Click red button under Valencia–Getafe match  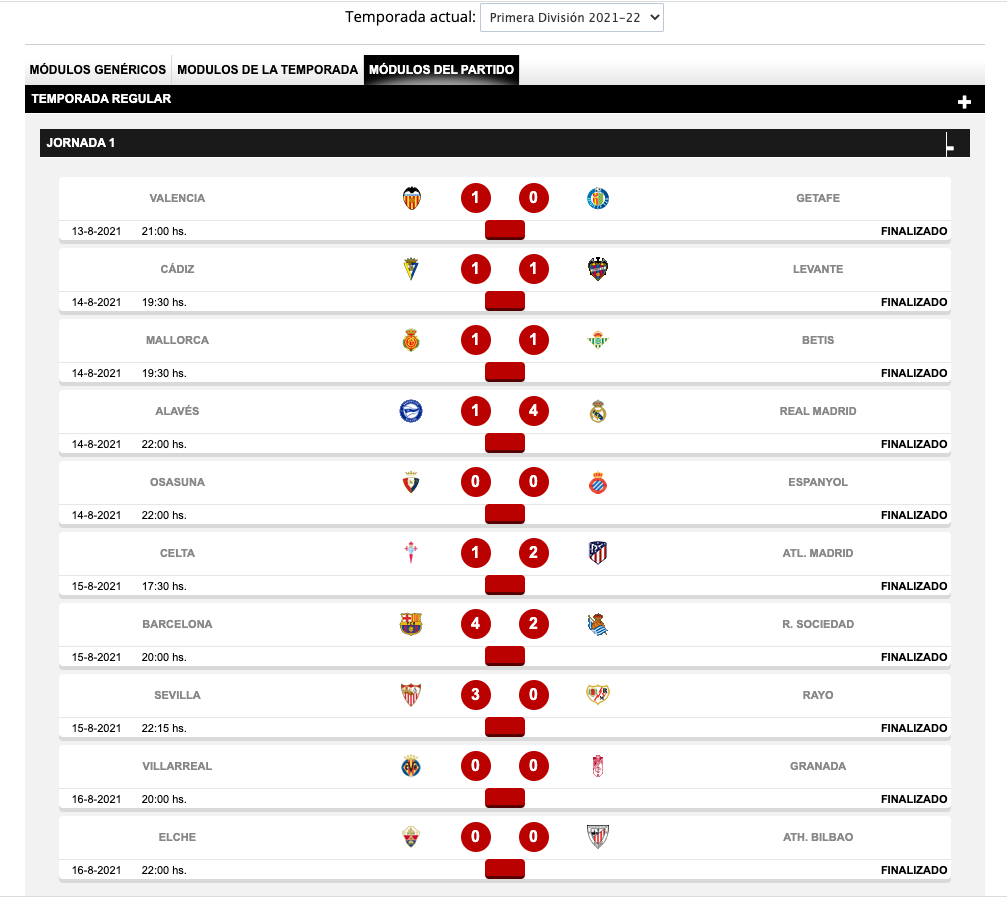[505, 230]
